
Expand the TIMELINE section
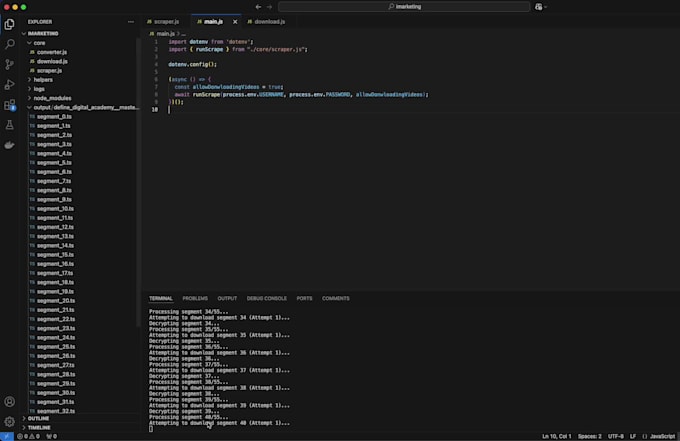39,428
